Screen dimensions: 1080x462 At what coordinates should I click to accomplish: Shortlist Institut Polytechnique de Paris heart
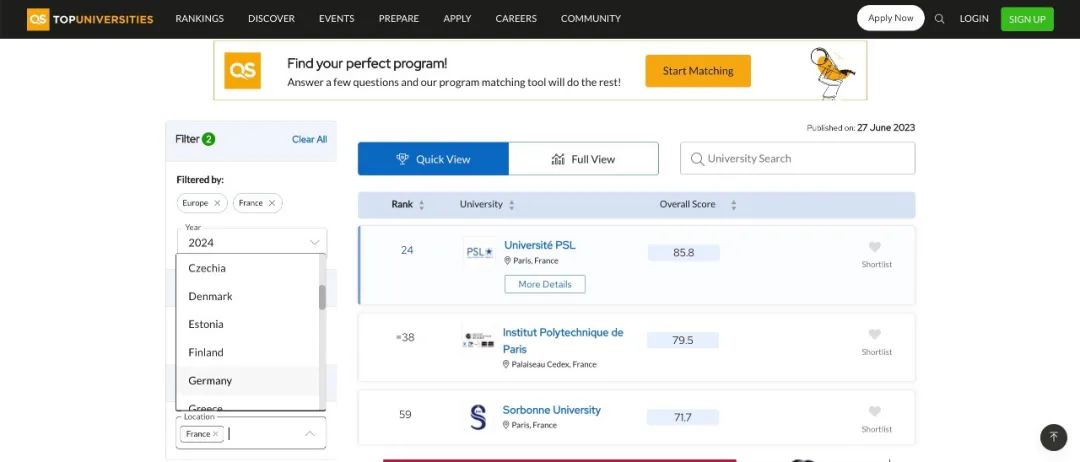(x=875, y=334)
